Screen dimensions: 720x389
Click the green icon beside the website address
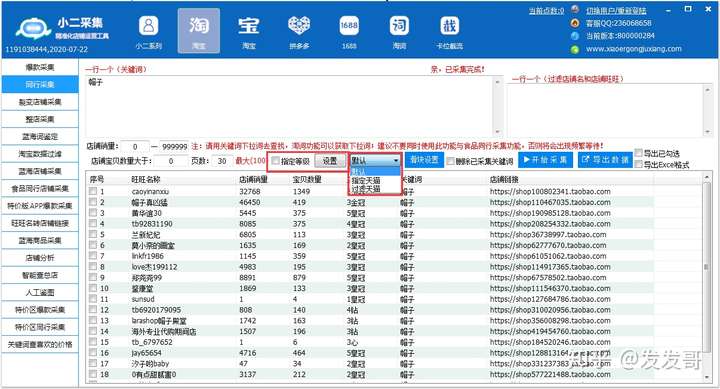coord(575,49)
